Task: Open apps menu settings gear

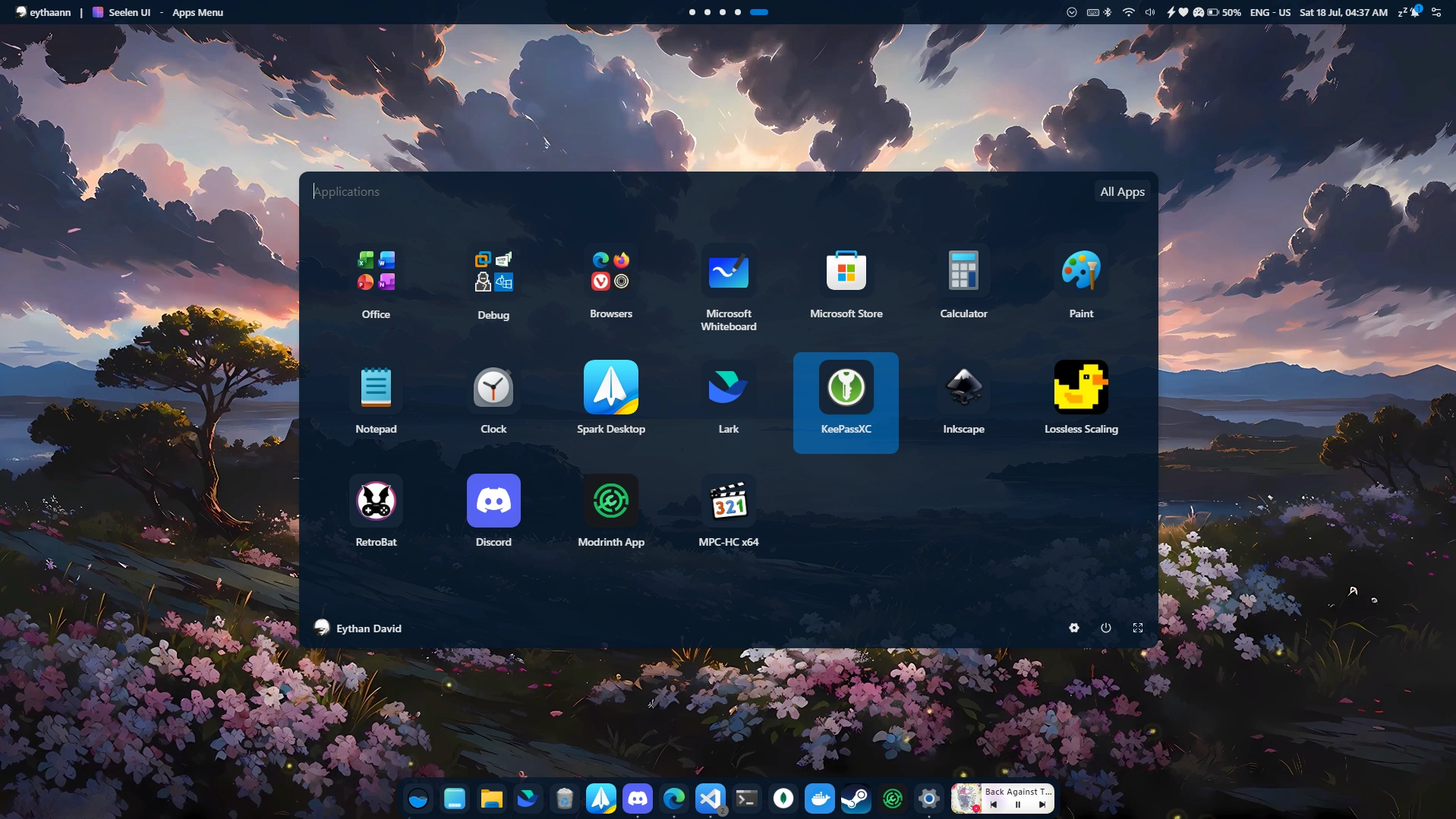Action: (1074, 628)
